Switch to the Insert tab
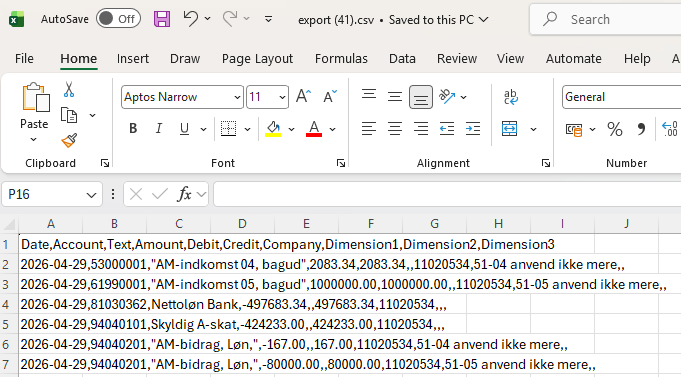The width and height of the screenshot is (681, 377). (133, 59)
